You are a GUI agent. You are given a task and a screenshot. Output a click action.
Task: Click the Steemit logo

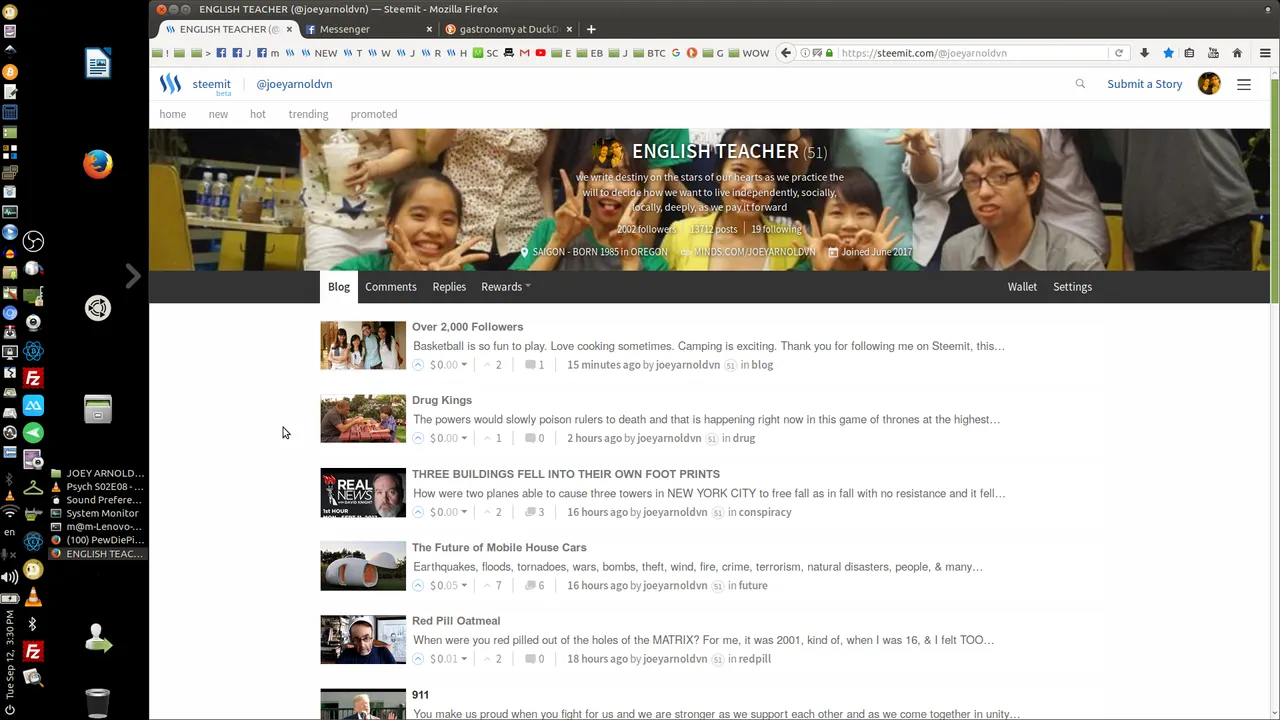pyautogui.click(x=170, y=84)
